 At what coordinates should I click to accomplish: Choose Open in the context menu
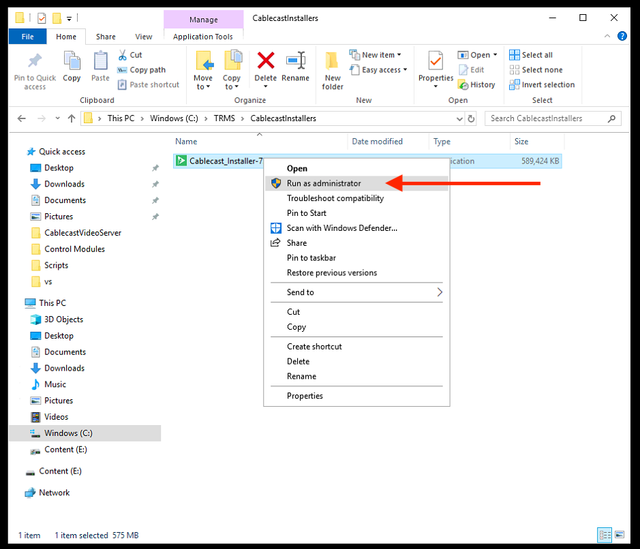click(x=357, y=169)
